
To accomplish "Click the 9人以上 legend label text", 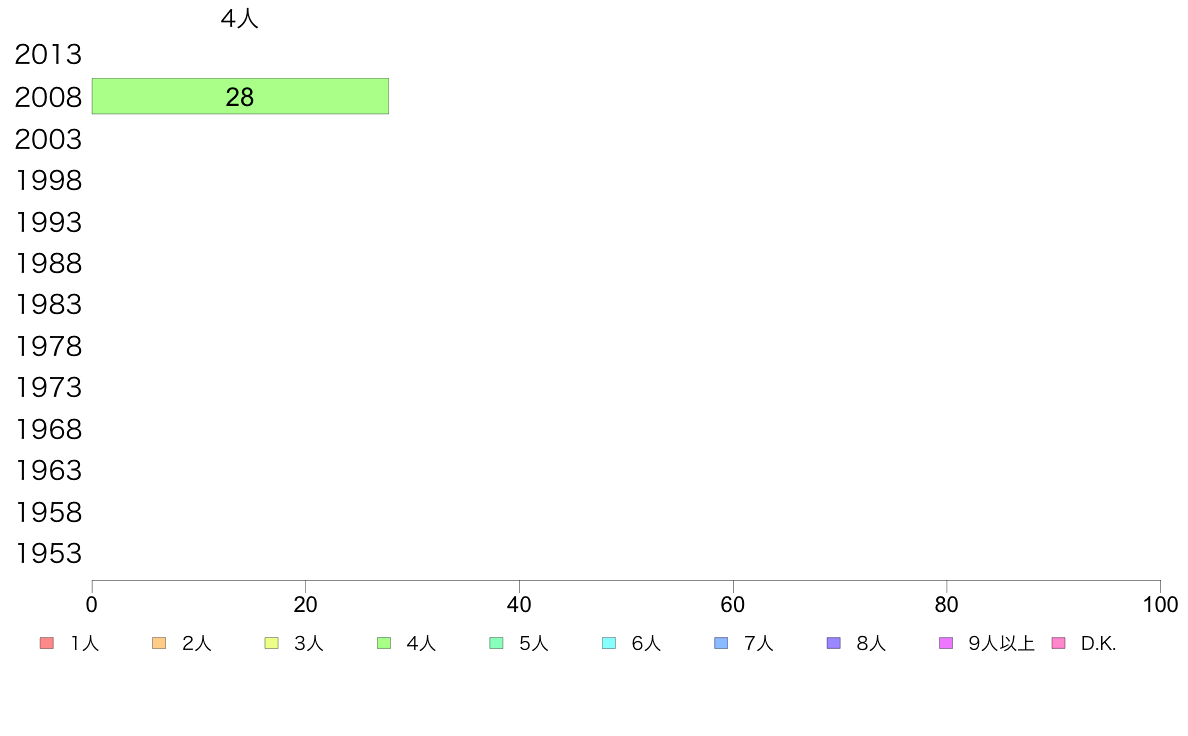I will coord(1001,644).
